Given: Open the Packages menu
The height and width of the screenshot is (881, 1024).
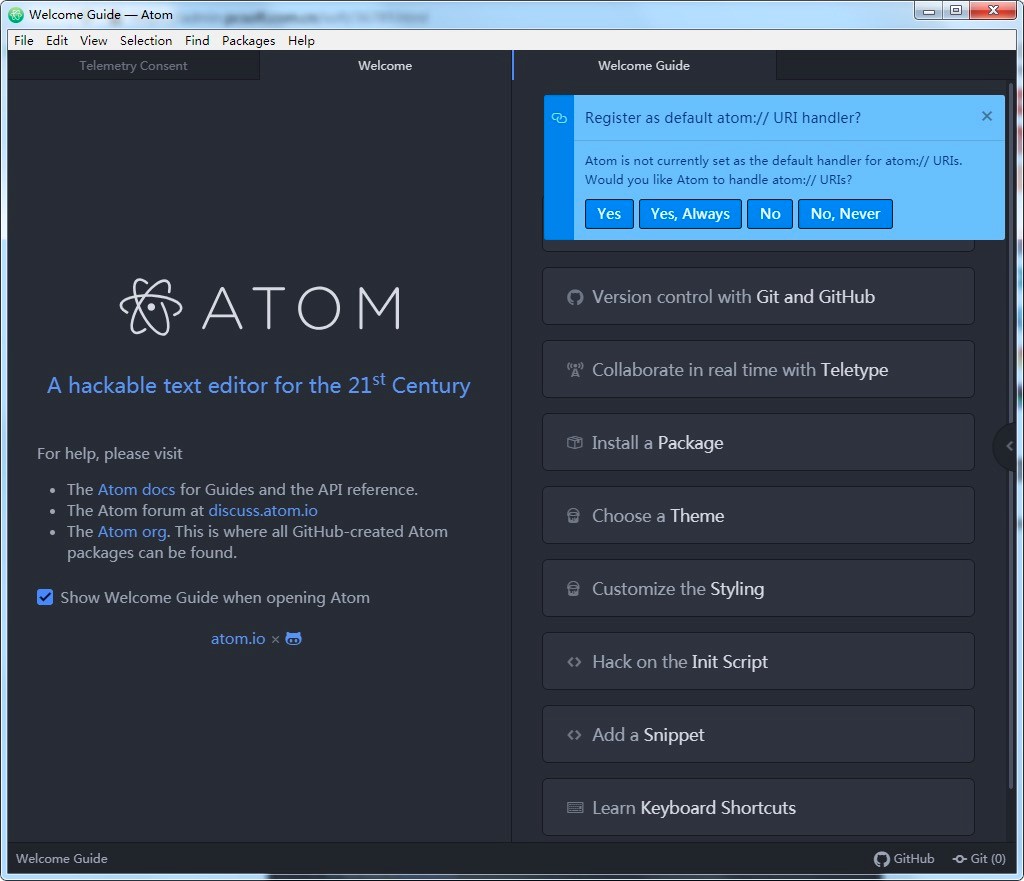Looking at the screenshot, I should pos(248,40).
